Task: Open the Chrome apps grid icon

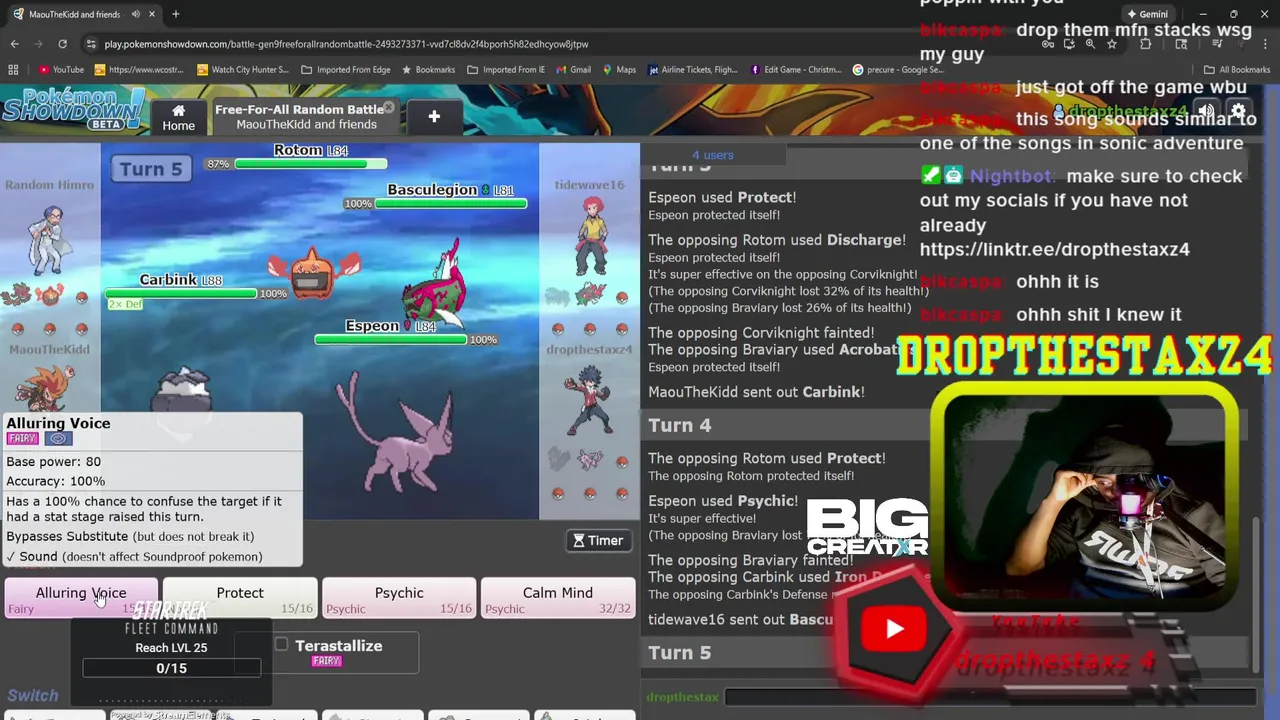Action: point(13,70)
